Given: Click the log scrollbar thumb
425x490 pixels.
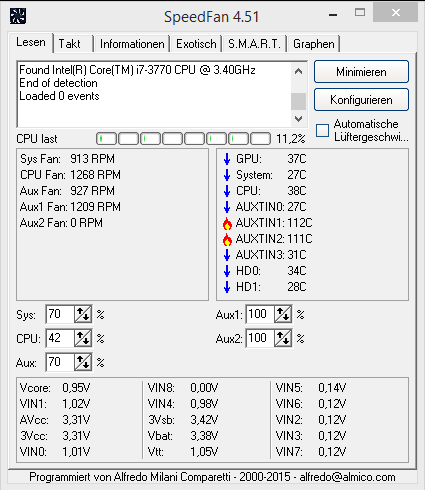Looking at the screenshot, I should (298, 101).
